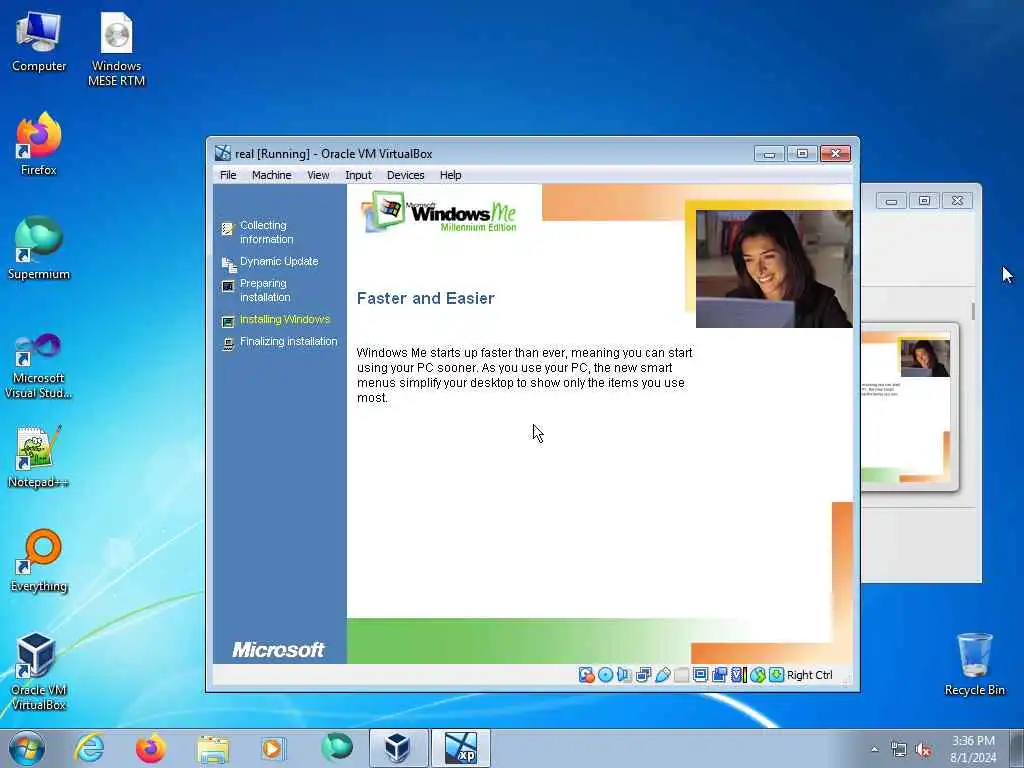This screenshot has width=1024, height=768.
Task: Open Windows Explorer from the taskbar
Action: click(x=213, y=748)
